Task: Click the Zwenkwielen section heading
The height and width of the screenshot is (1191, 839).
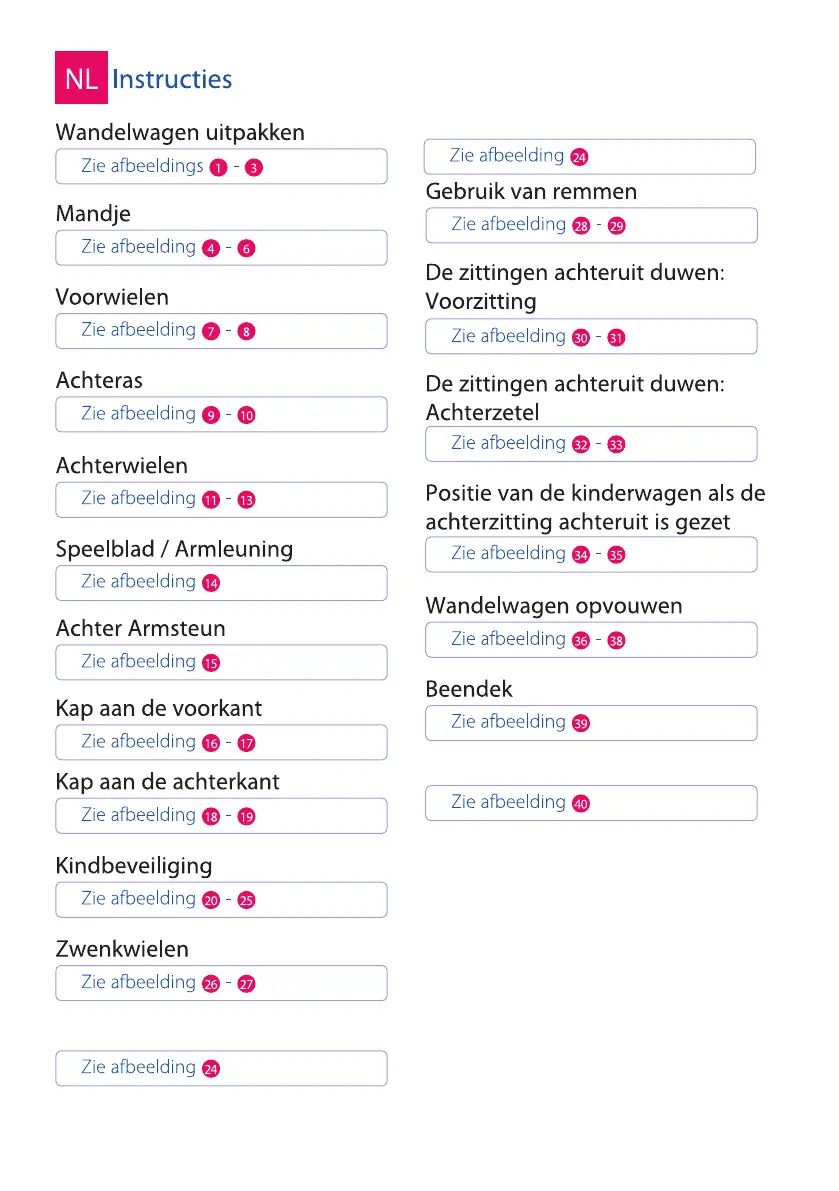Action: tap(122, 949)
